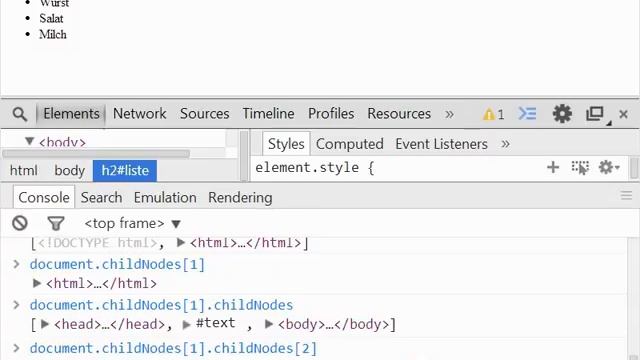The image size is (640, 360).
Task: Click the Elements tree horizontal scrollbar
Action: click(x=96, y=154)
